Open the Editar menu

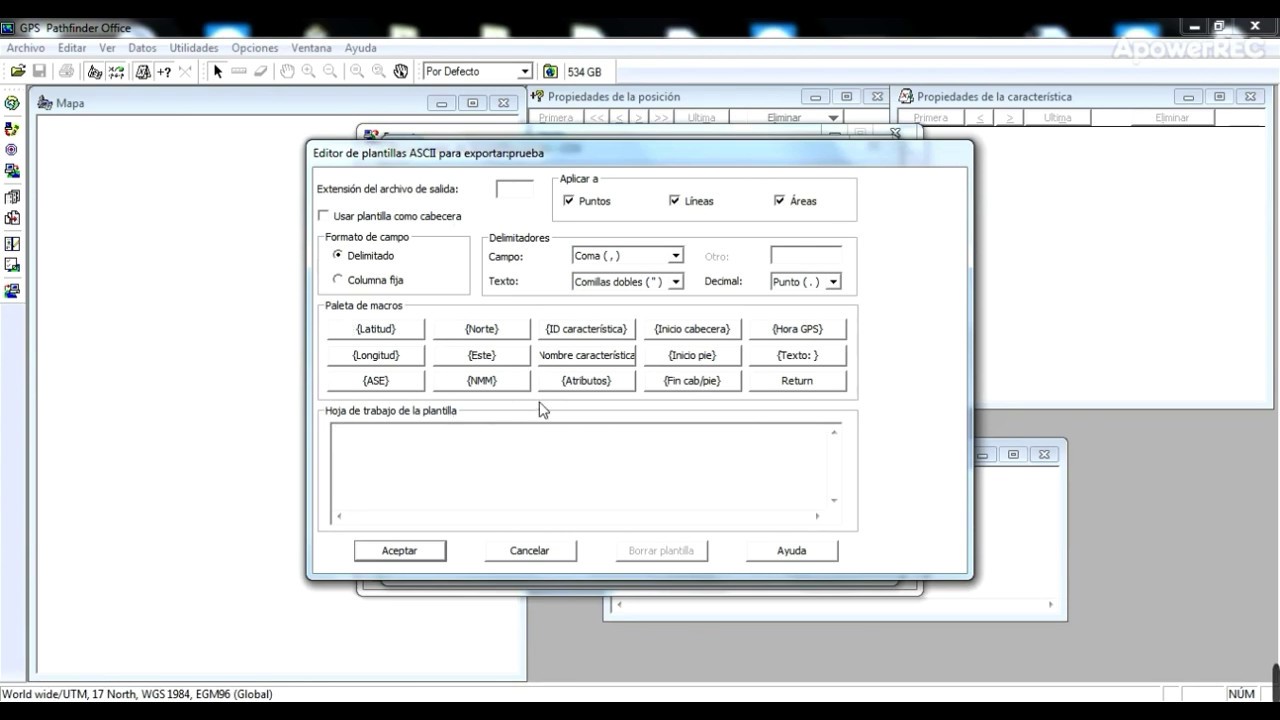coord(72,48)
